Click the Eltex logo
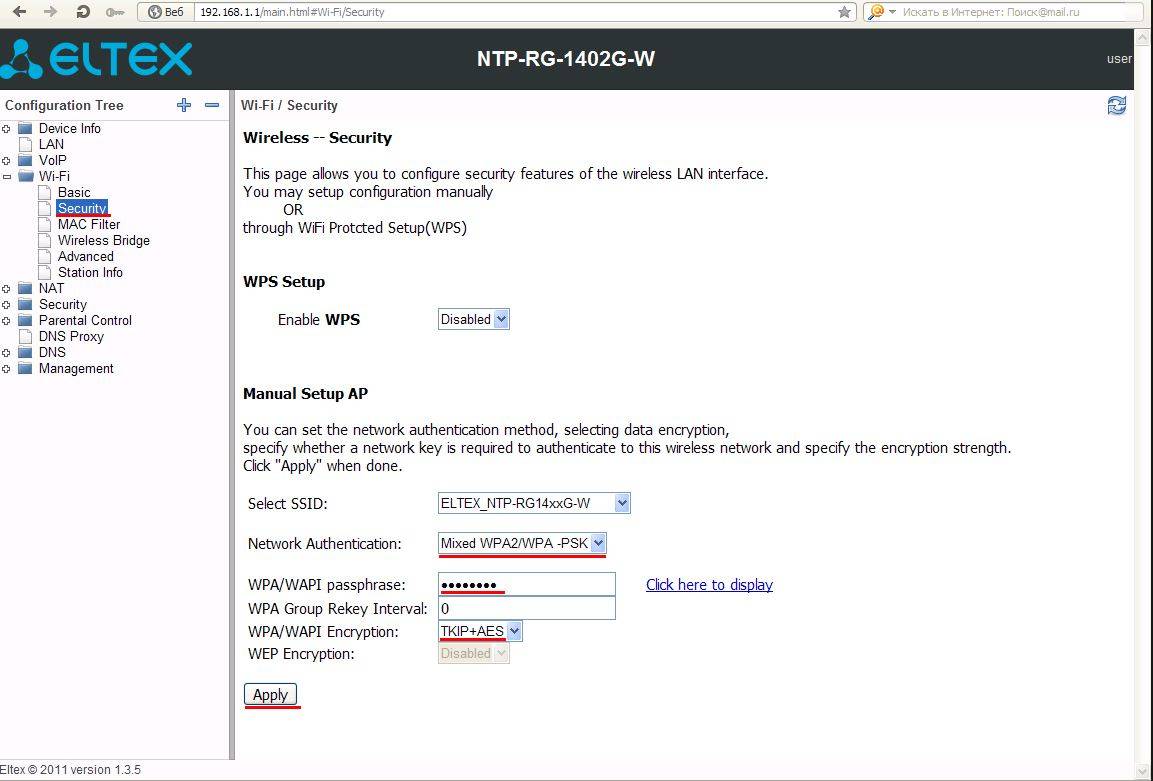 point(96,59)
